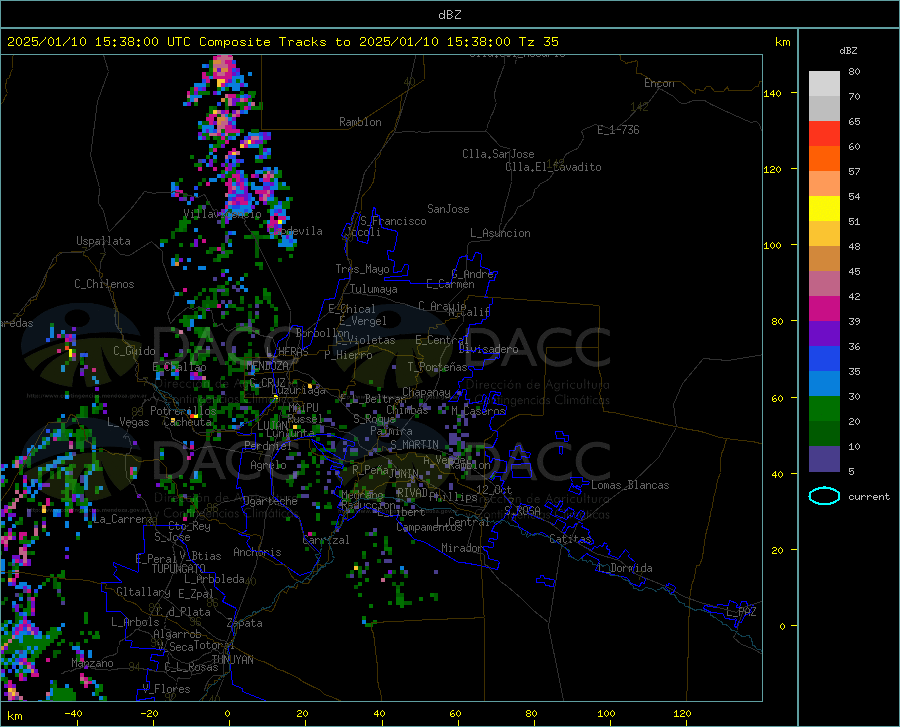
Task: Click the 'Tres_Mayo' map label
Action: click(x=362, y=269)
